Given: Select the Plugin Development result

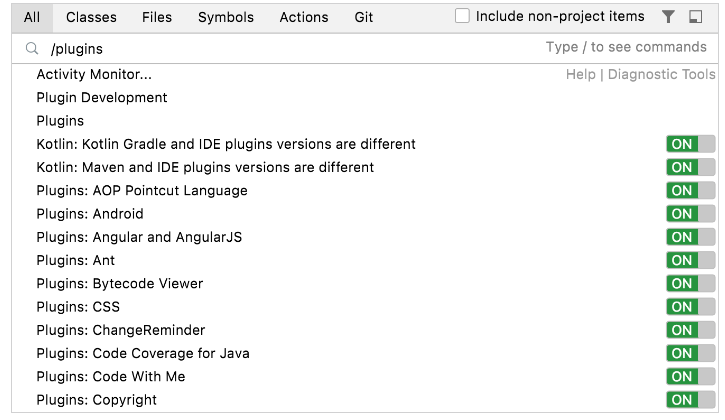Looking at the screenshot, I should pyautogui.click(x=365, y=98).
